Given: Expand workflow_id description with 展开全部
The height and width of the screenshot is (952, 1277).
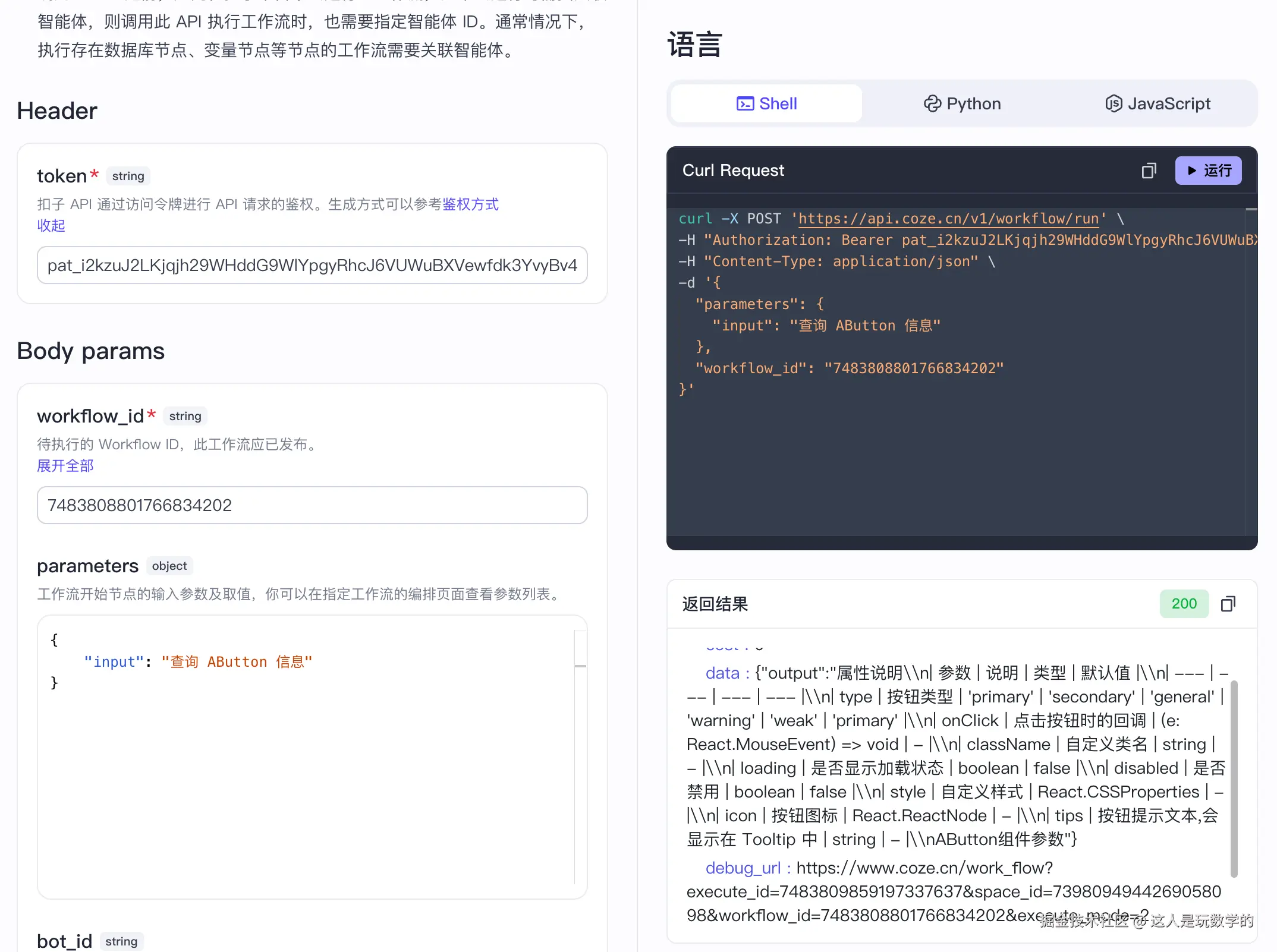Looking at the screenshot, I should point(65,466).
